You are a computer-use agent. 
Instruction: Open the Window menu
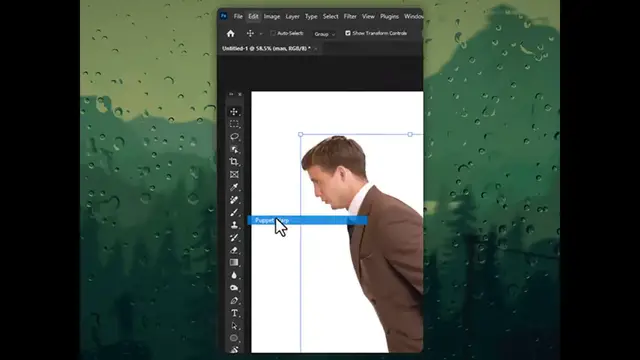click(x=413, y=17)
